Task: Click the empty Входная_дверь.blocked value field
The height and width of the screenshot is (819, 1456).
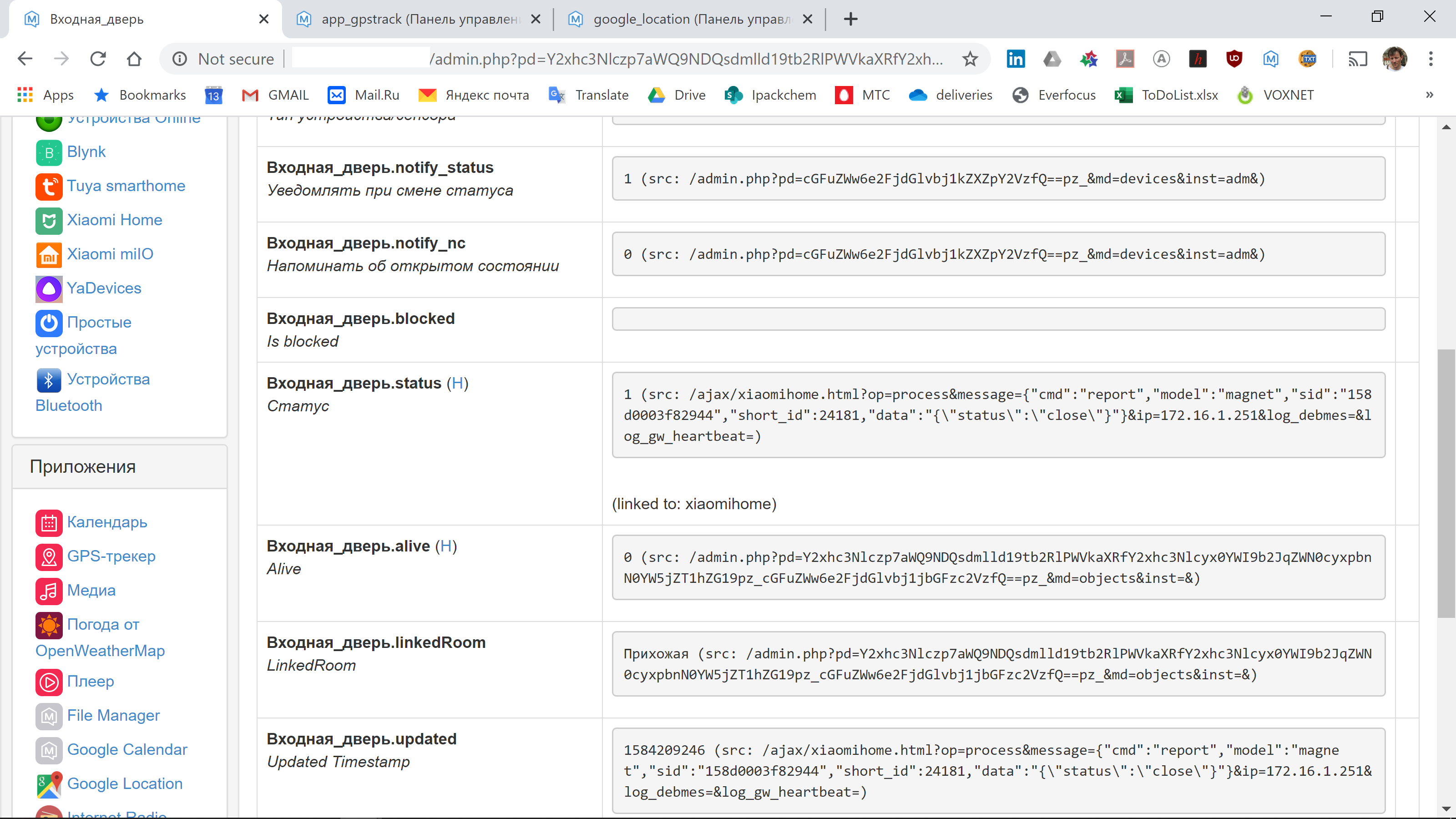Action: click(x=998, y=319)
